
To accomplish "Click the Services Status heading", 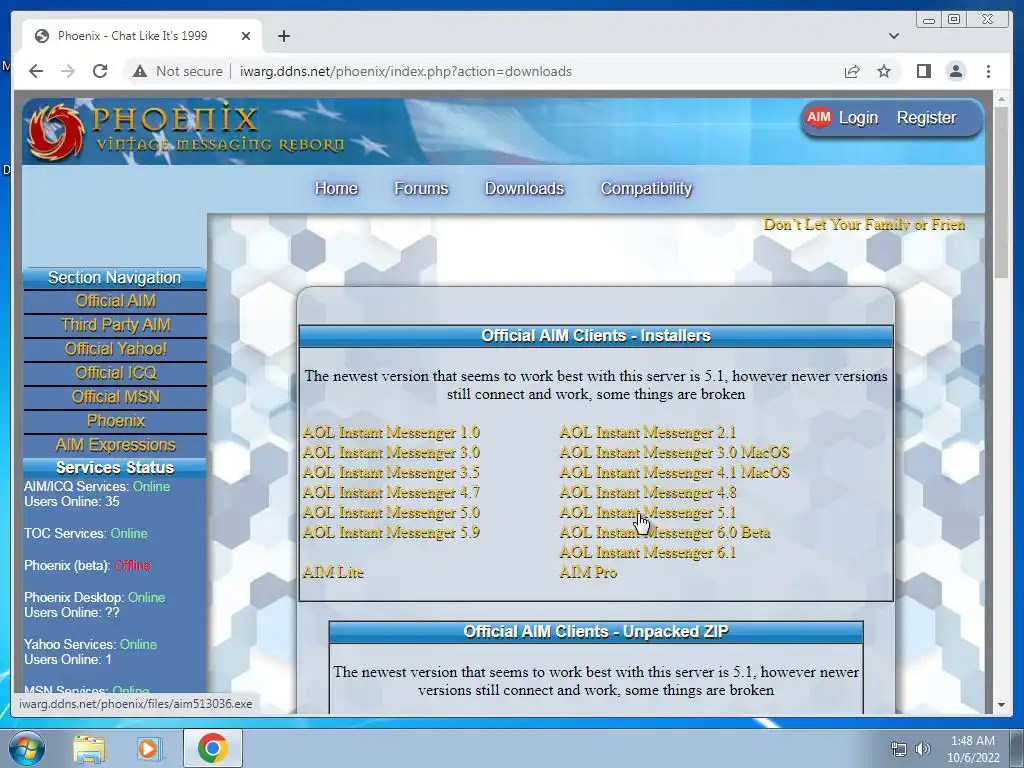I will (115, 468).
